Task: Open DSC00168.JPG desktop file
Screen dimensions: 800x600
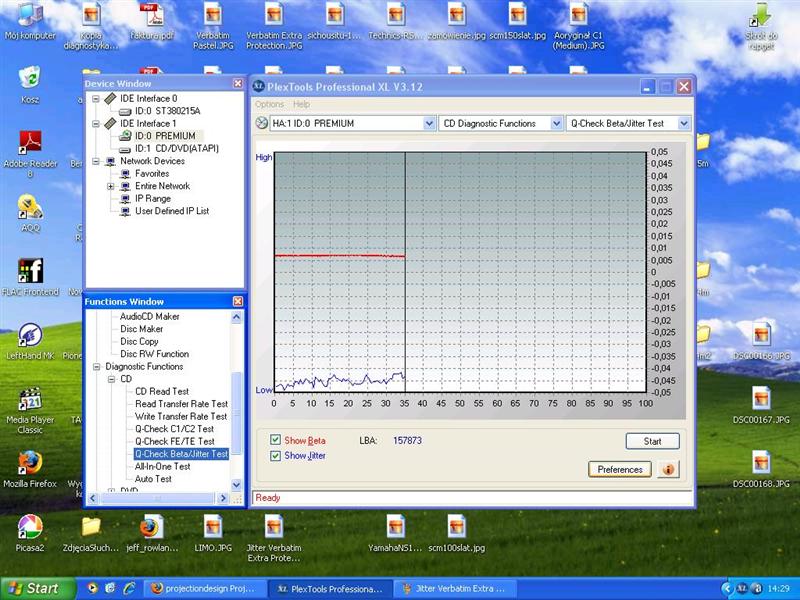Action: (x=761, y=469)
